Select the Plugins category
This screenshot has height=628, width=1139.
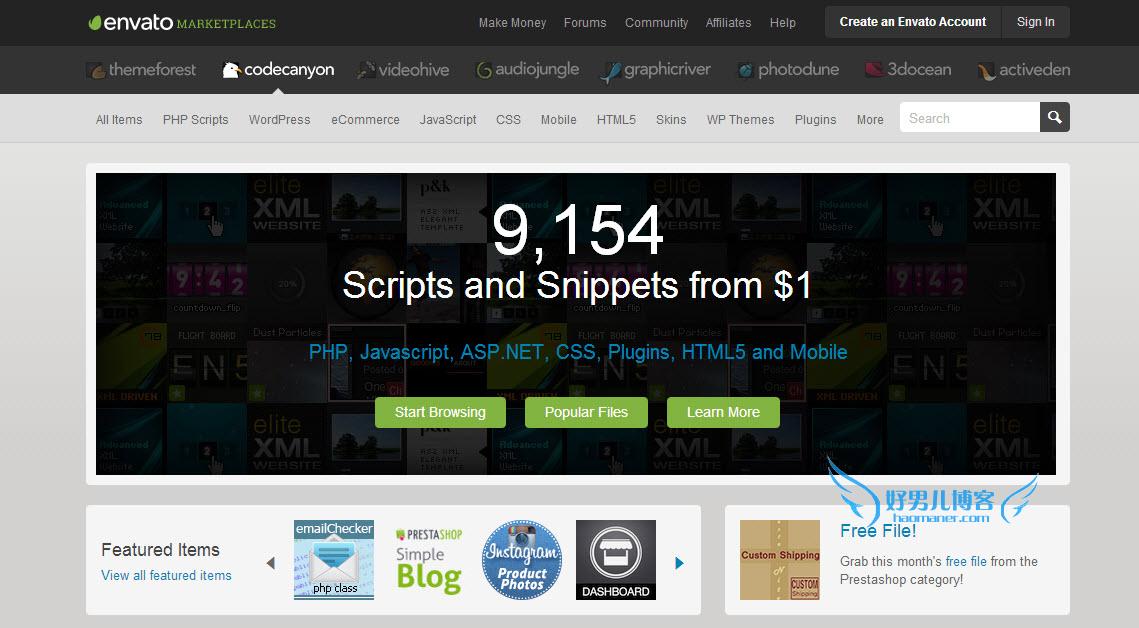point(816,120)
